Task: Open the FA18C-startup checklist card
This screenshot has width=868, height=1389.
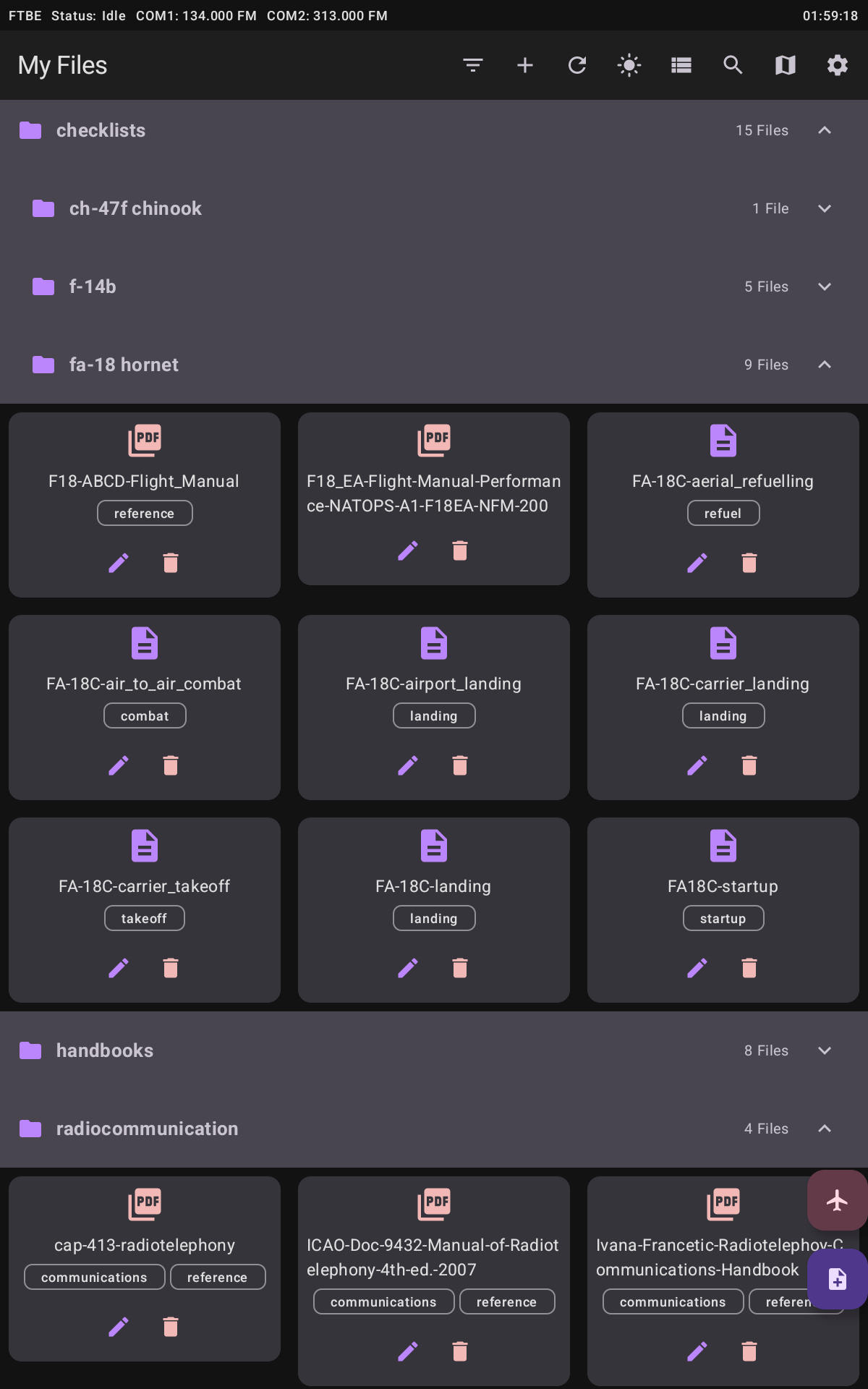Action: click(723, 885)
